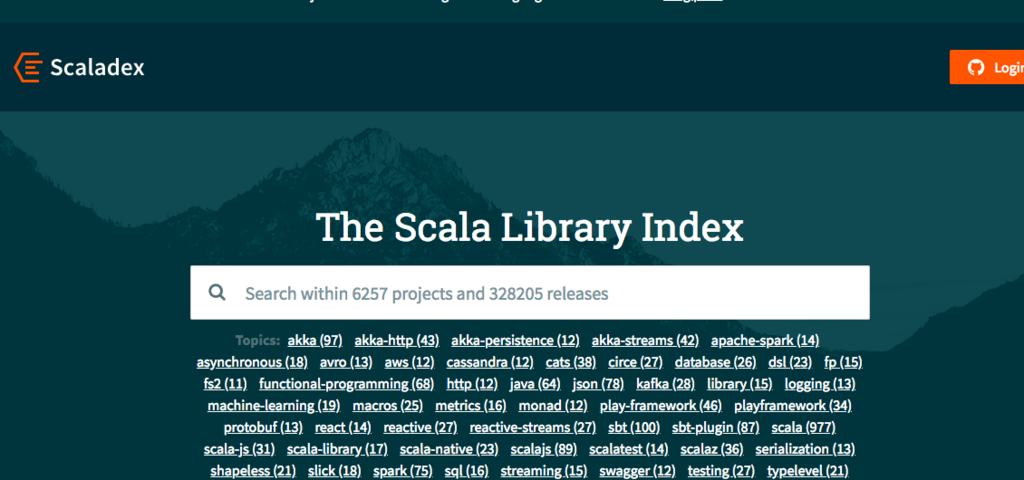Pick the spark (75) topic
This screenshot has height=480, width=1024.
click(403, 470)
